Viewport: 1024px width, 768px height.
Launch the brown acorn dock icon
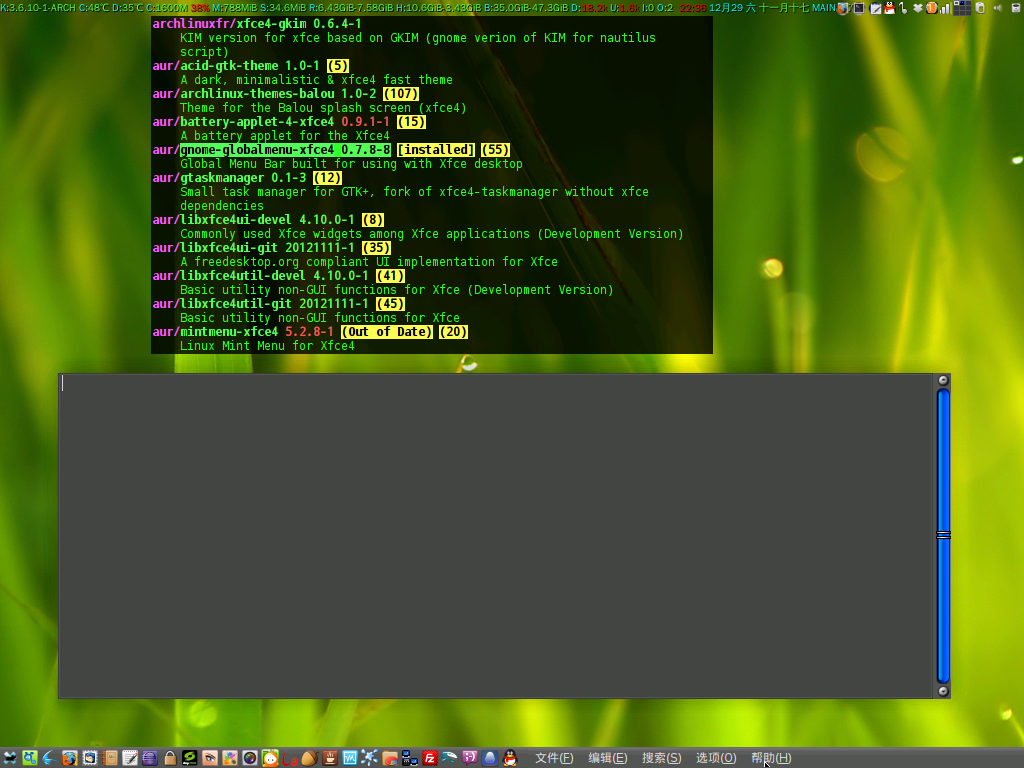click(310, 758)
